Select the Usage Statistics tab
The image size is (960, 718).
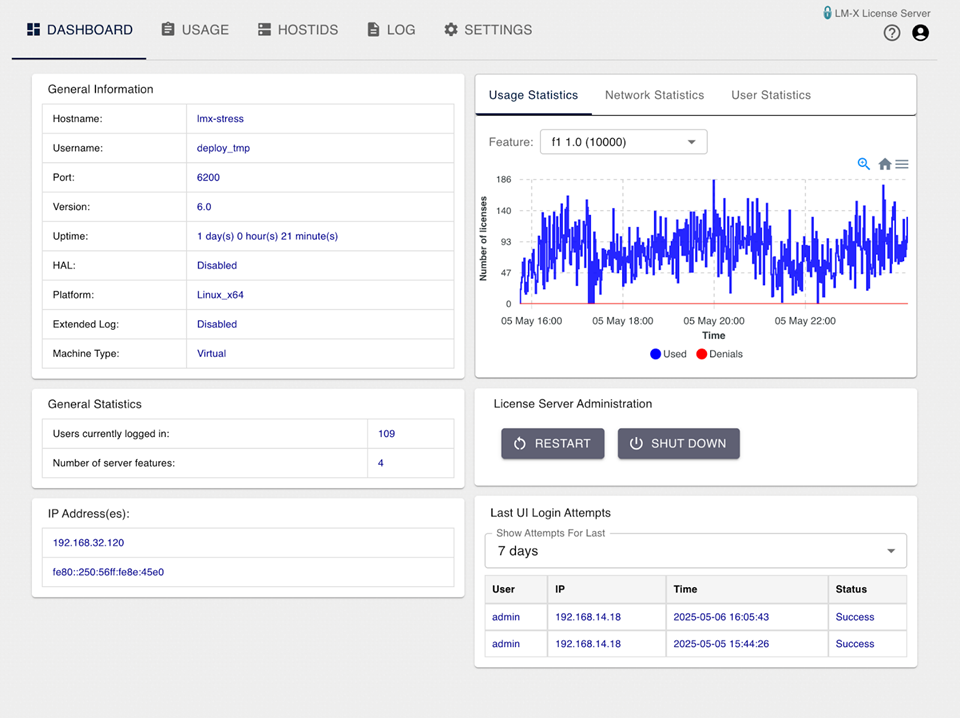pos(533,95)
